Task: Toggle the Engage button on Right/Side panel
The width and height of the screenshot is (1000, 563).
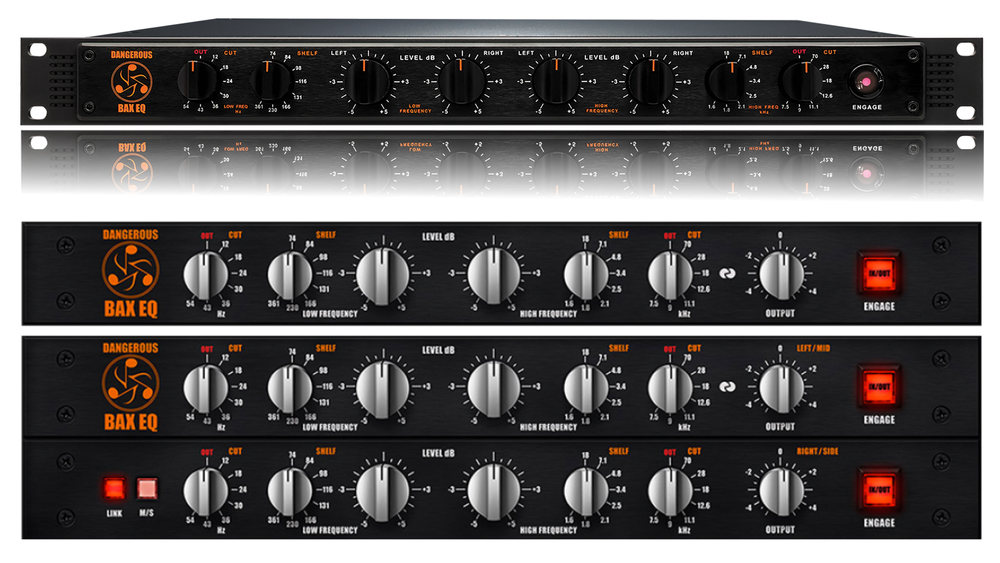Action: coord(879,490)
